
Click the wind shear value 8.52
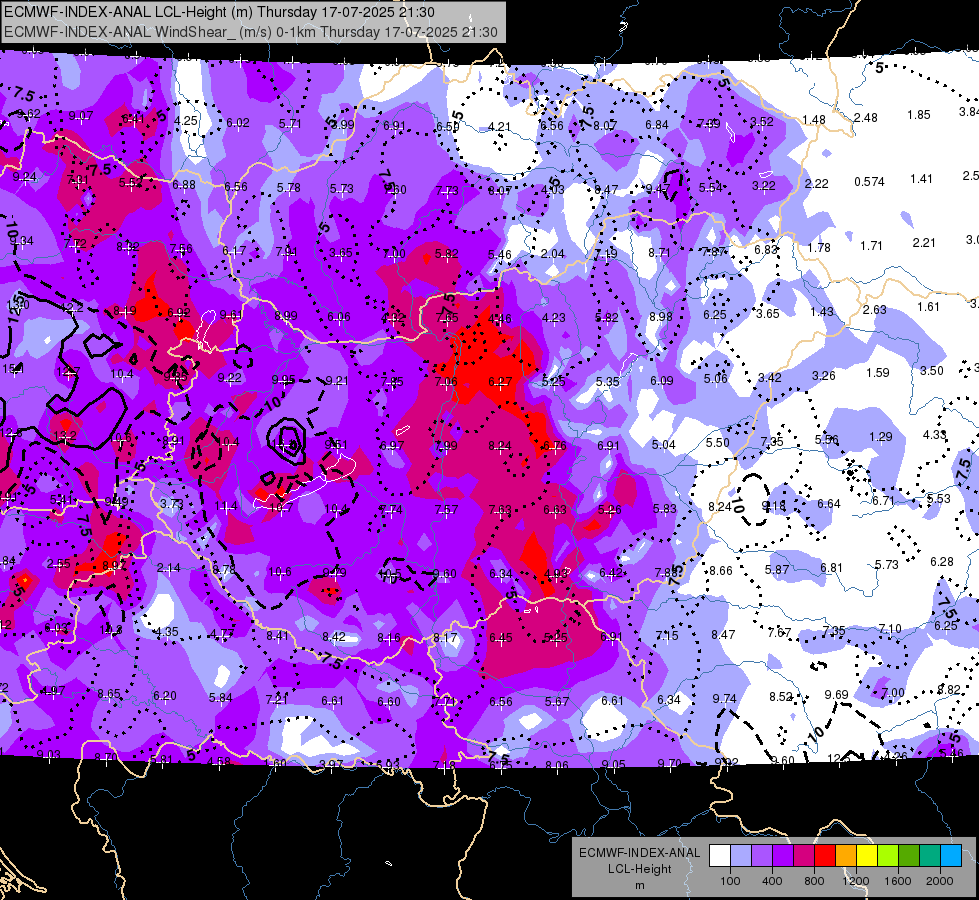tap(781, 696)
